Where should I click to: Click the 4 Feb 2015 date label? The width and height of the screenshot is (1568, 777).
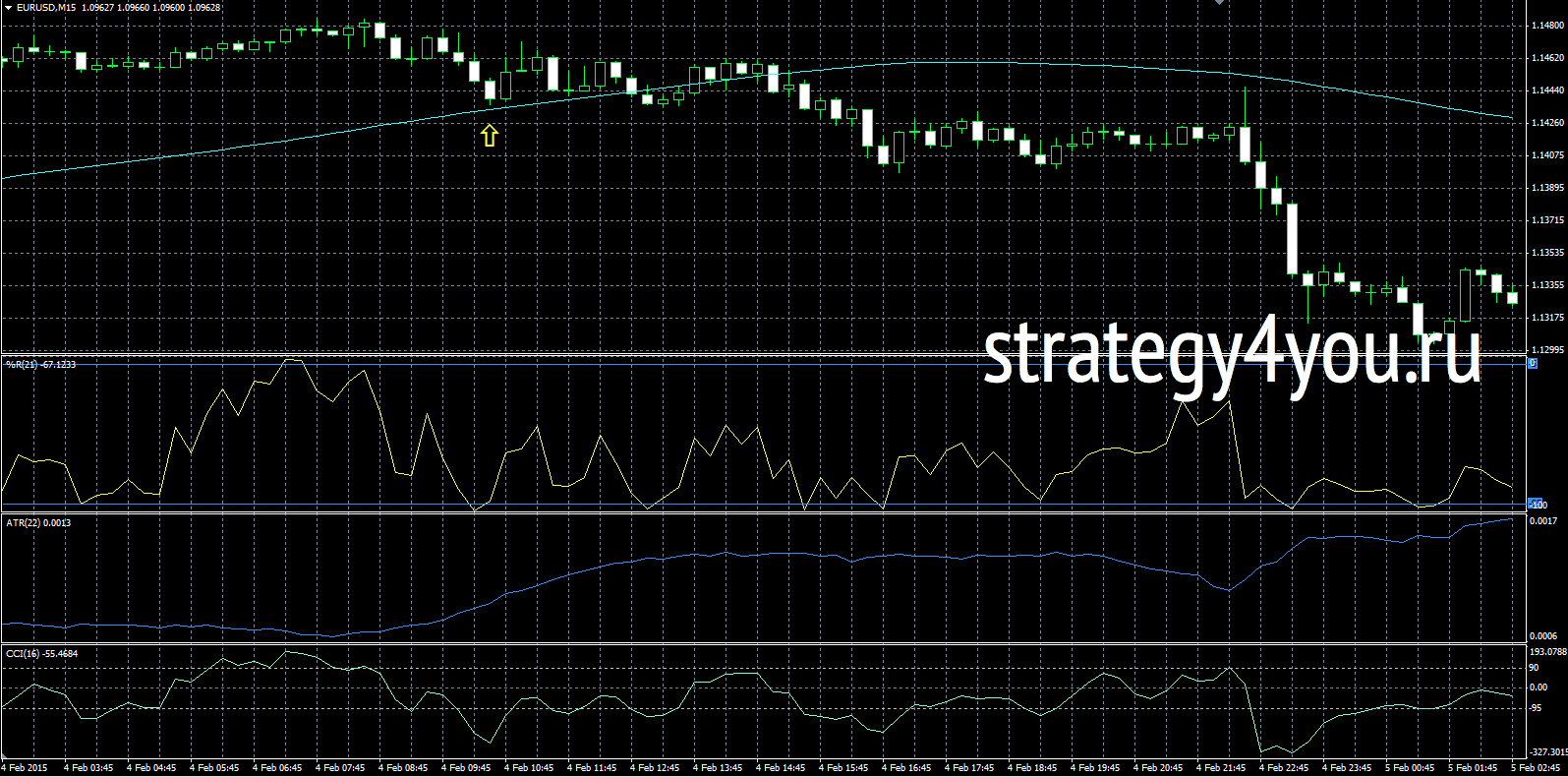tap(25, 768)
